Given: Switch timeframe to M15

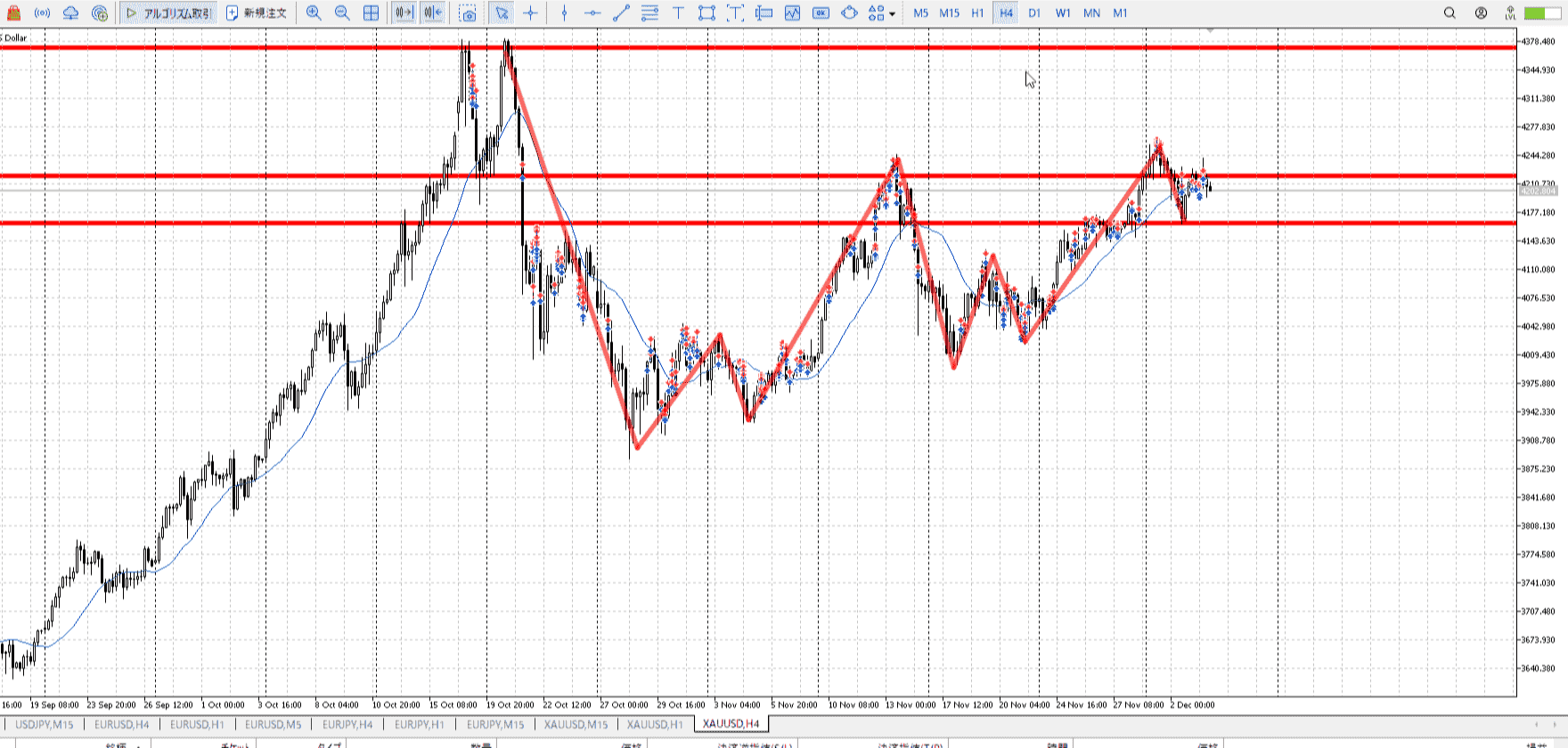Looking at the screenshot, I should (950, 13).
